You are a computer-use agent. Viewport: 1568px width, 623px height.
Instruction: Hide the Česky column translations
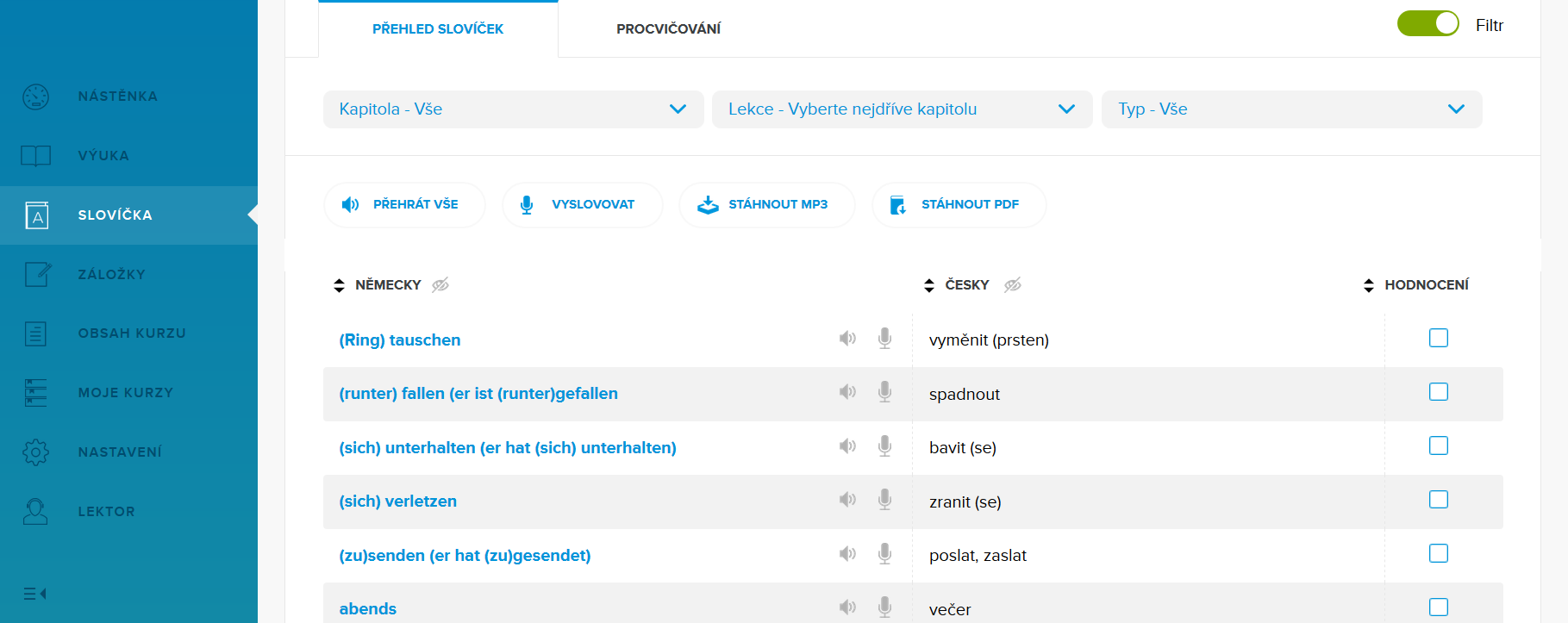[x=1013, y=285]
